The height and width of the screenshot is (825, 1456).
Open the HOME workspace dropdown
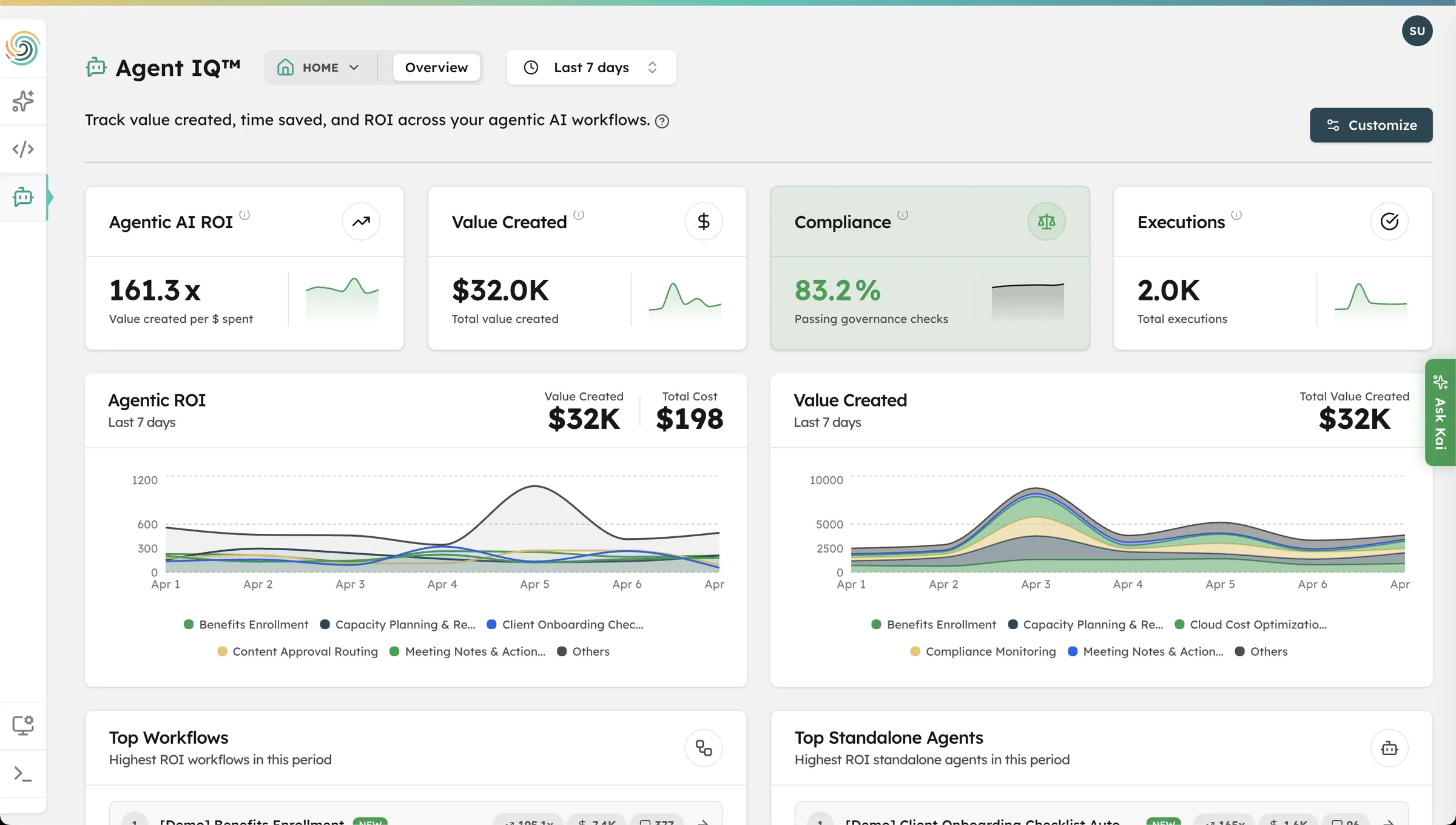click(320, 67)
